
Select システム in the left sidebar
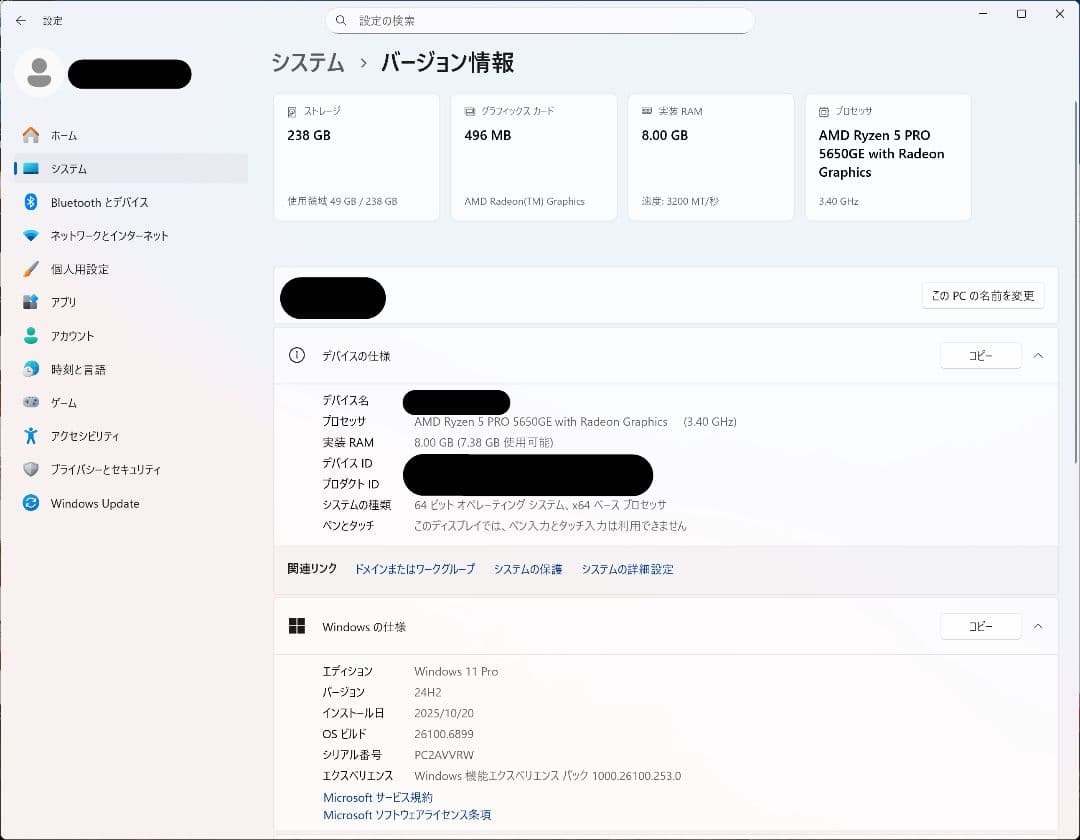(x=70, y=168)
